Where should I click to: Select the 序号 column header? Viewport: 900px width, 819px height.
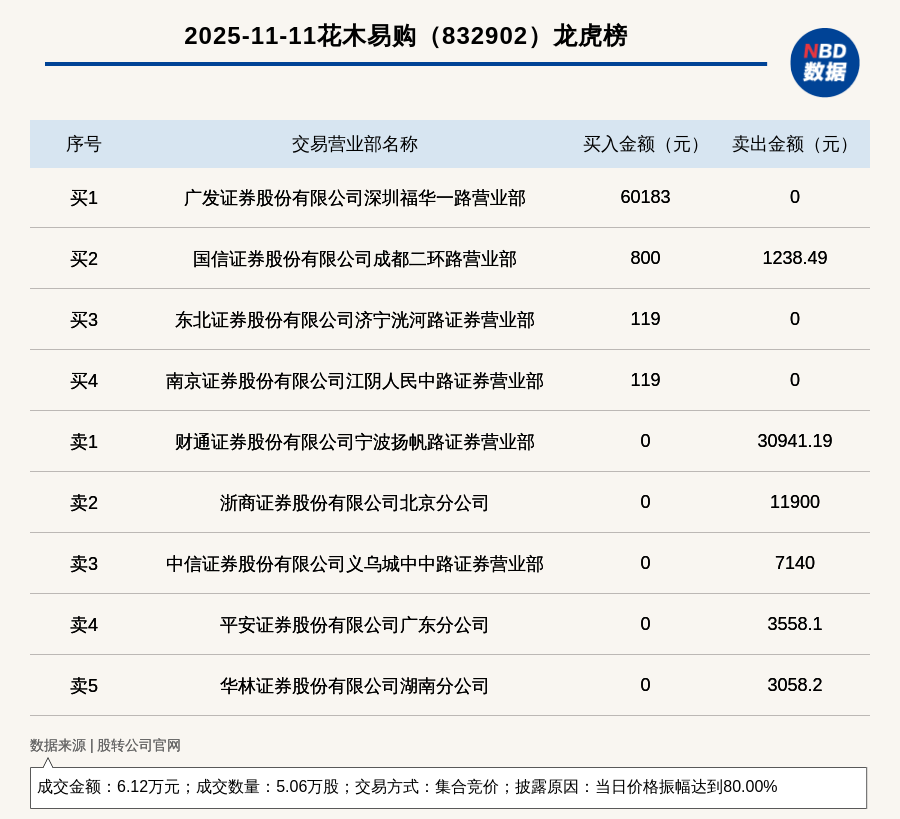[84, 144]
